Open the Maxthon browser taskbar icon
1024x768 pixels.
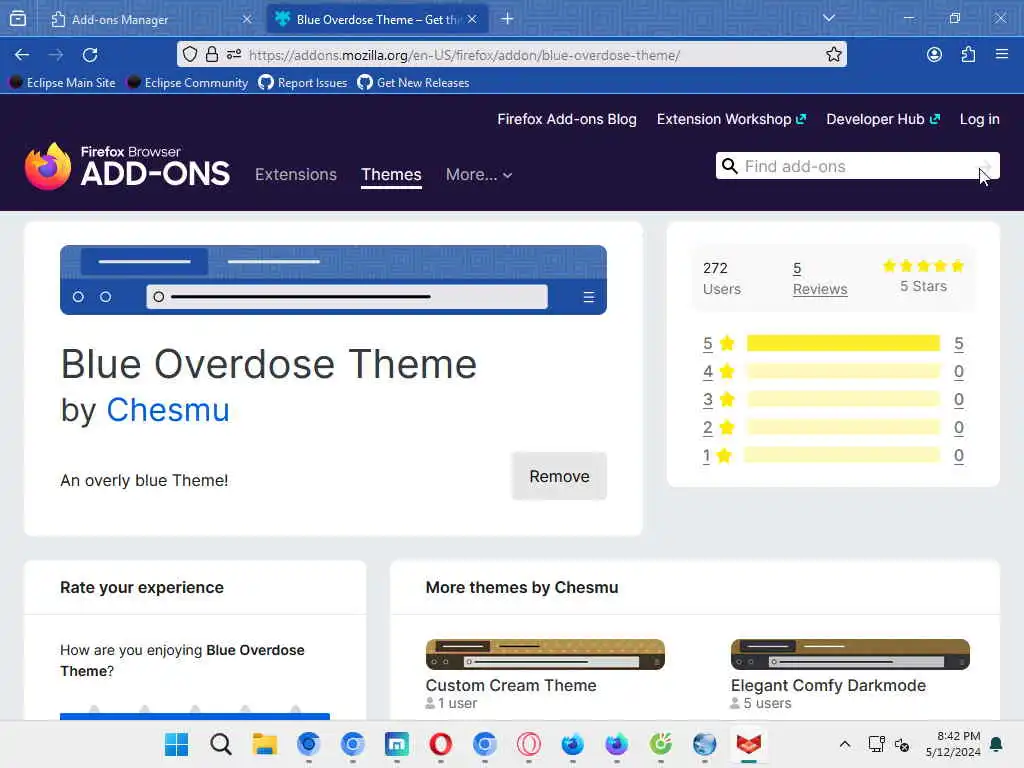[x=396, y=744]
